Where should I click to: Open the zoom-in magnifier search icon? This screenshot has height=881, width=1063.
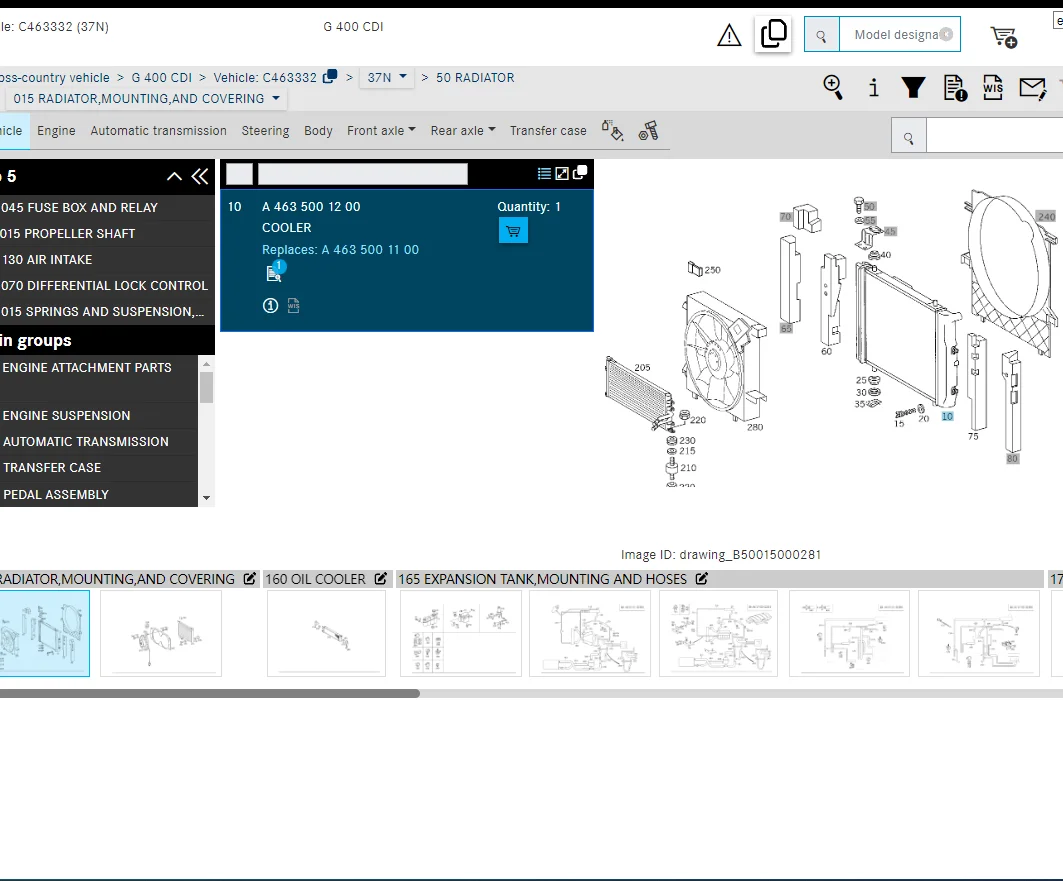[833, 87]
